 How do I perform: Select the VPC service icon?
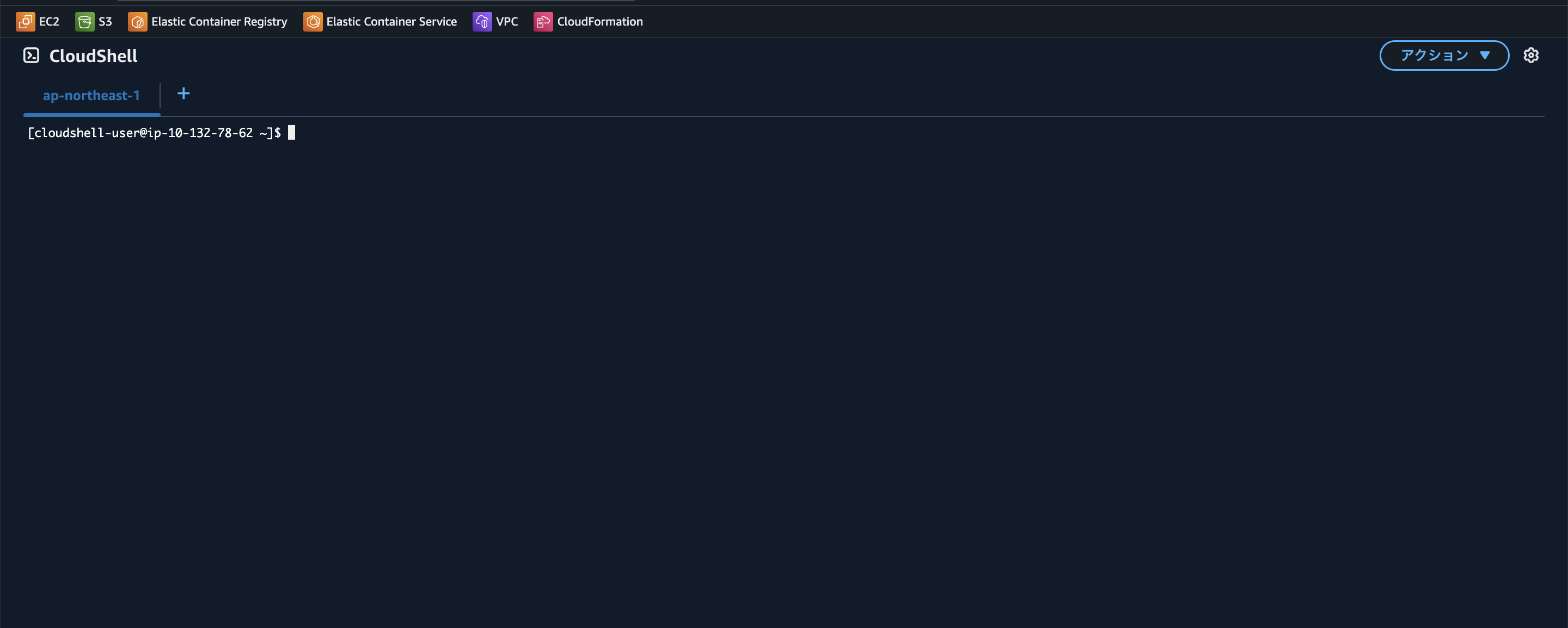click(x=481, y=21)
